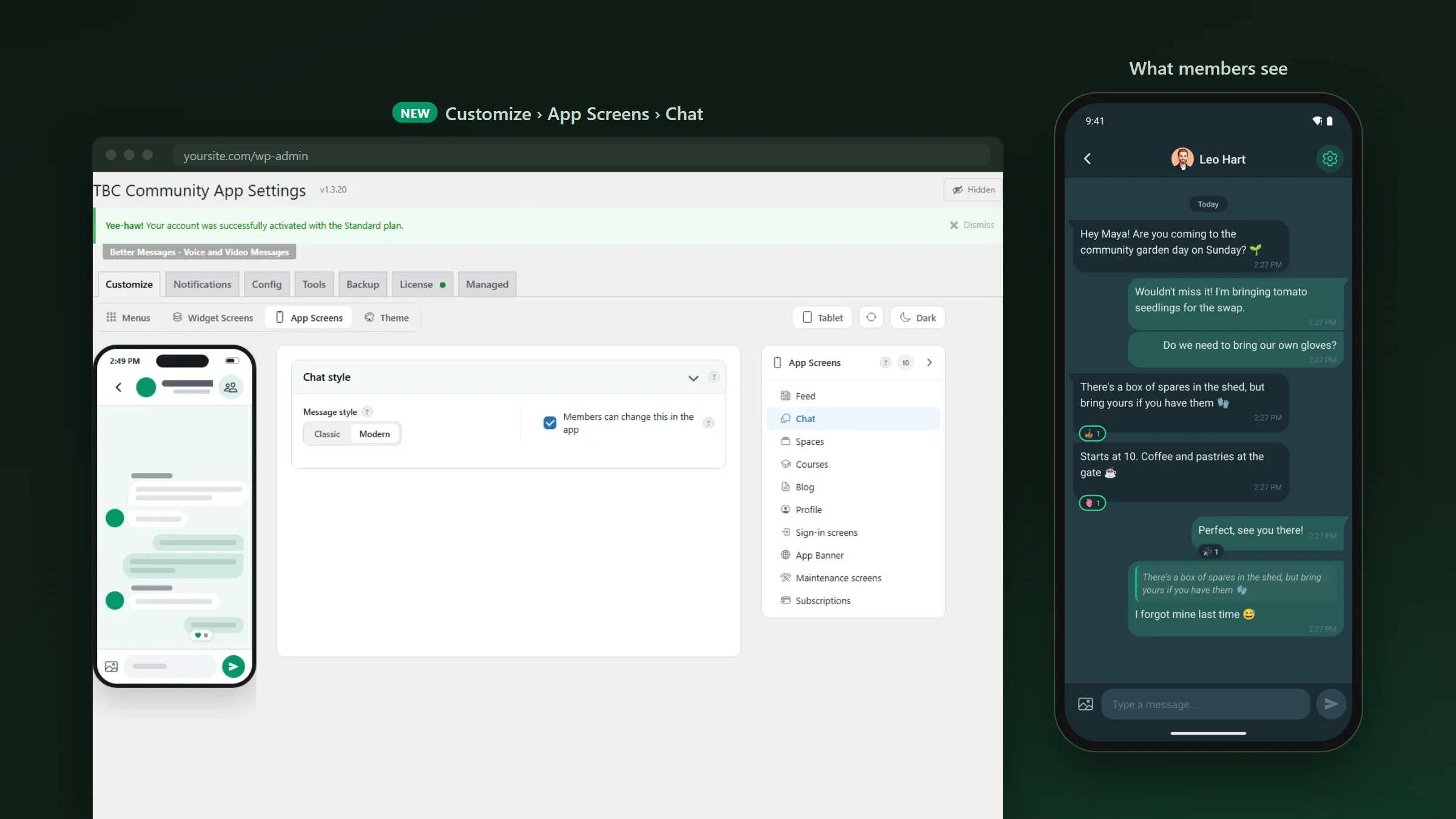Tap back arrow in Leo Hart chat
Viewport: 1456px width, 819px height.
[1088, 159]
